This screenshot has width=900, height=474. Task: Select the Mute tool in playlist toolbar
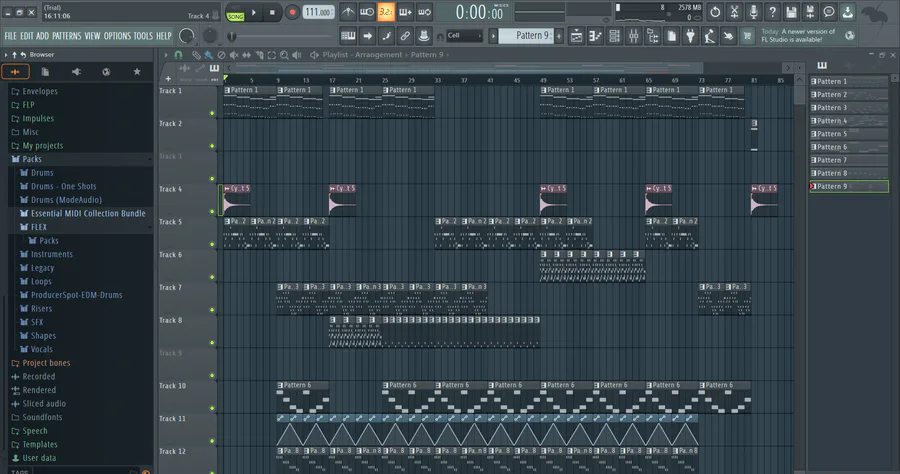(x=234, y=55)
